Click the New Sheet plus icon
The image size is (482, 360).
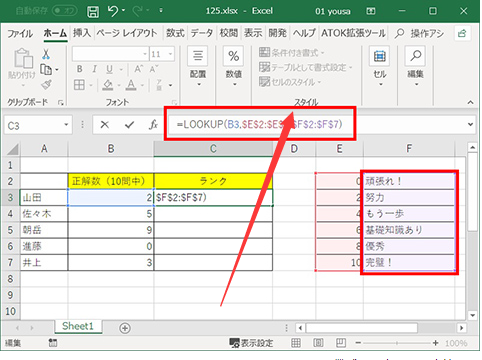coord(125,328)
